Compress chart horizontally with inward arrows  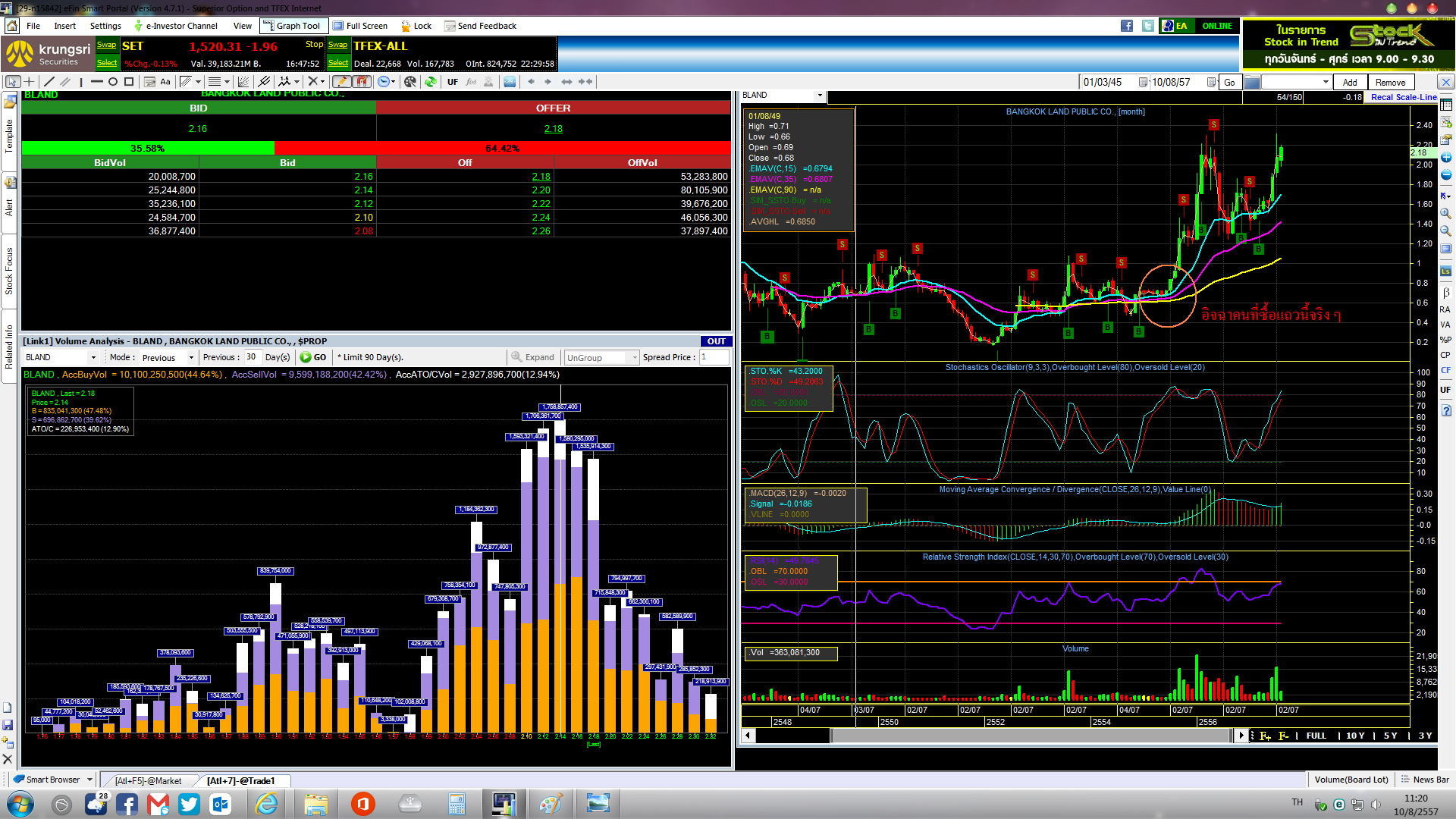[x=585, y=82]
